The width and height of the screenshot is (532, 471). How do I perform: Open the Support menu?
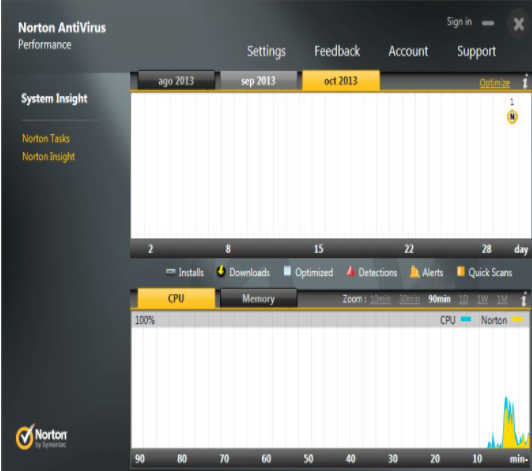[x=476, y=51]
